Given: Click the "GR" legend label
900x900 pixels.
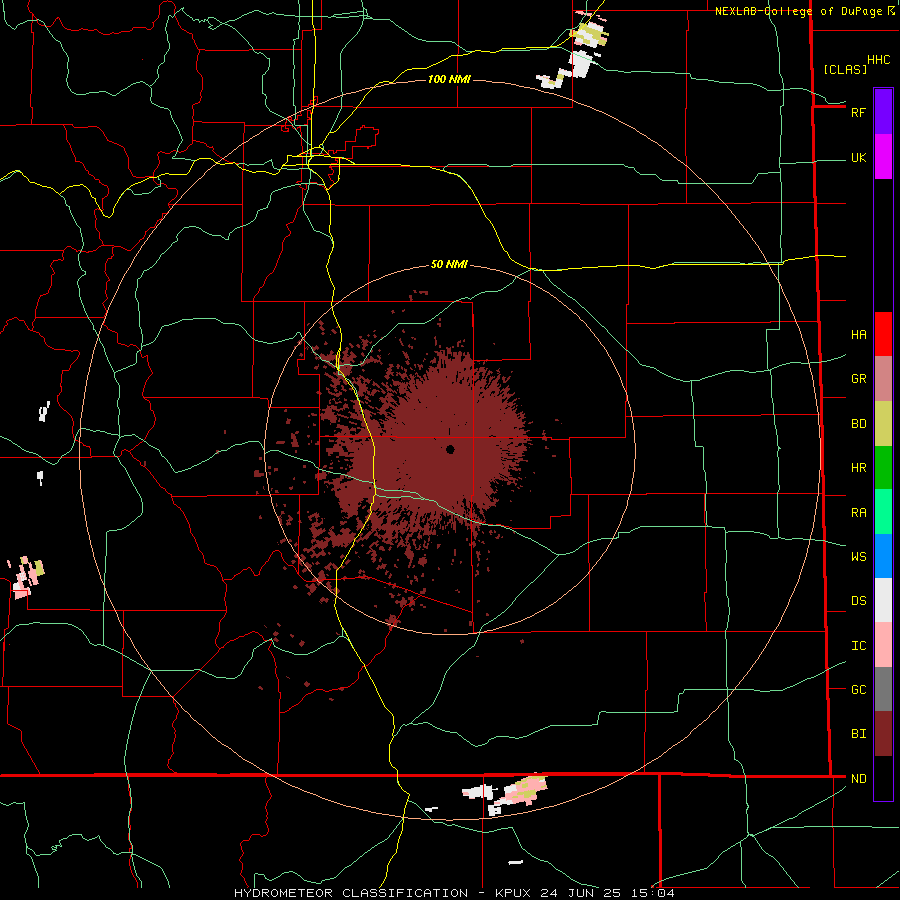Looking at the screenshot, I should (858, 379).
